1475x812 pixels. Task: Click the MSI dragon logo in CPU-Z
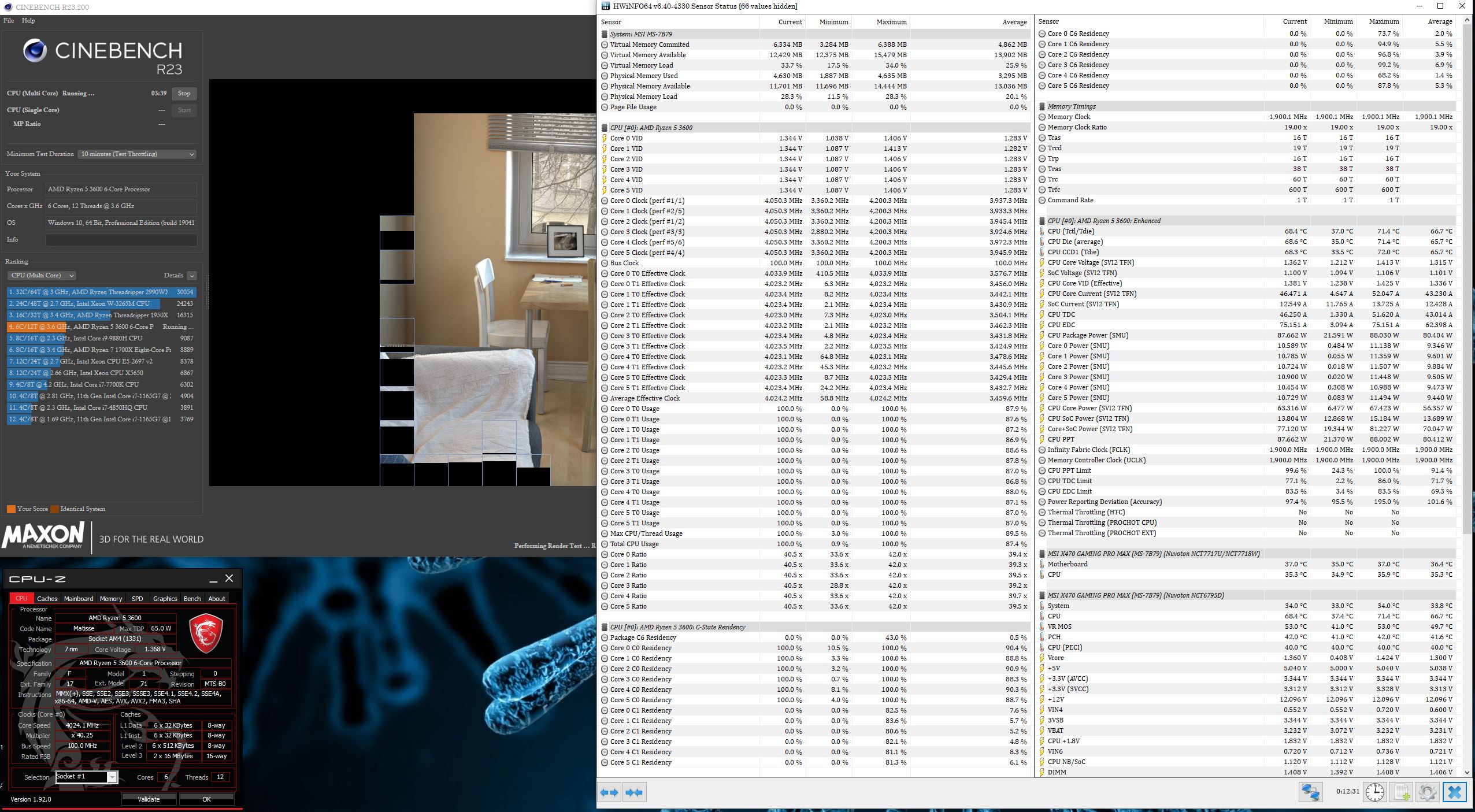click(206, 633)
